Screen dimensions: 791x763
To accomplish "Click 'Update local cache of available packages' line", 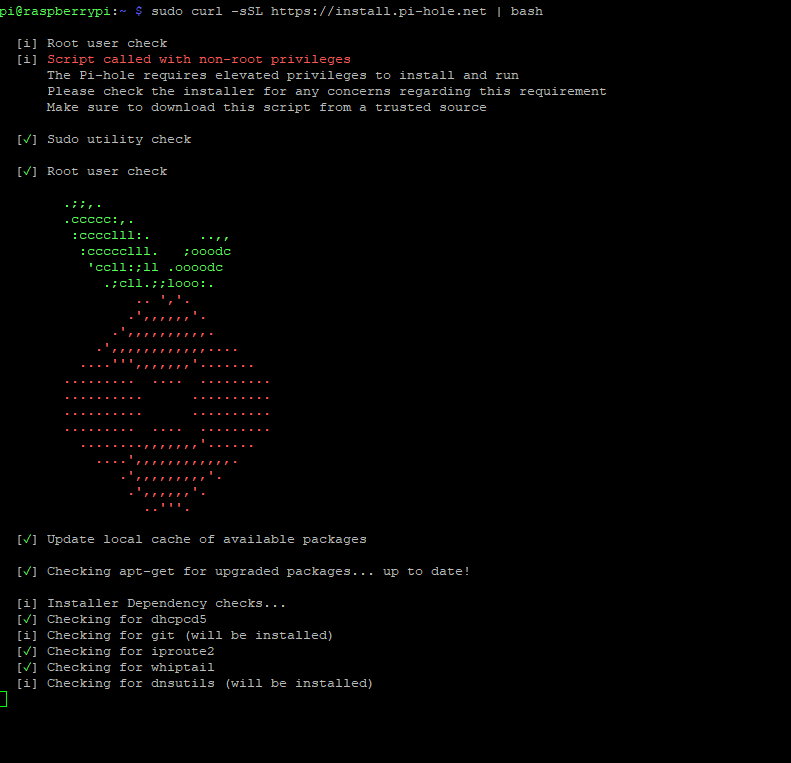I will (207, 539).
